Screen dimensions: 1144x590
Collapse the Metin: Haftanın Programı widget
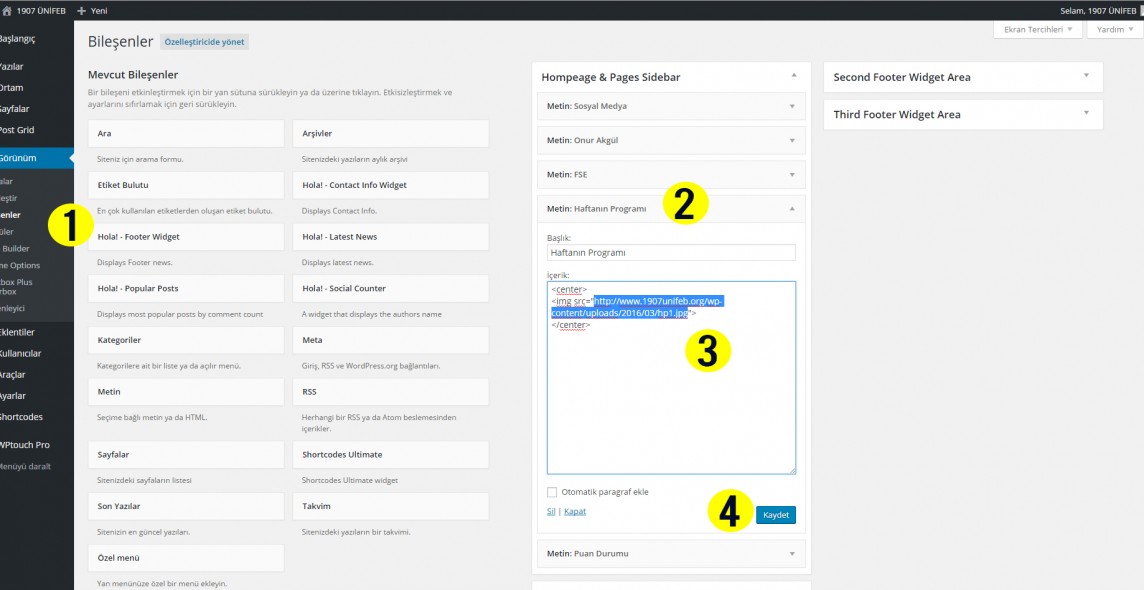pos(792,208)
